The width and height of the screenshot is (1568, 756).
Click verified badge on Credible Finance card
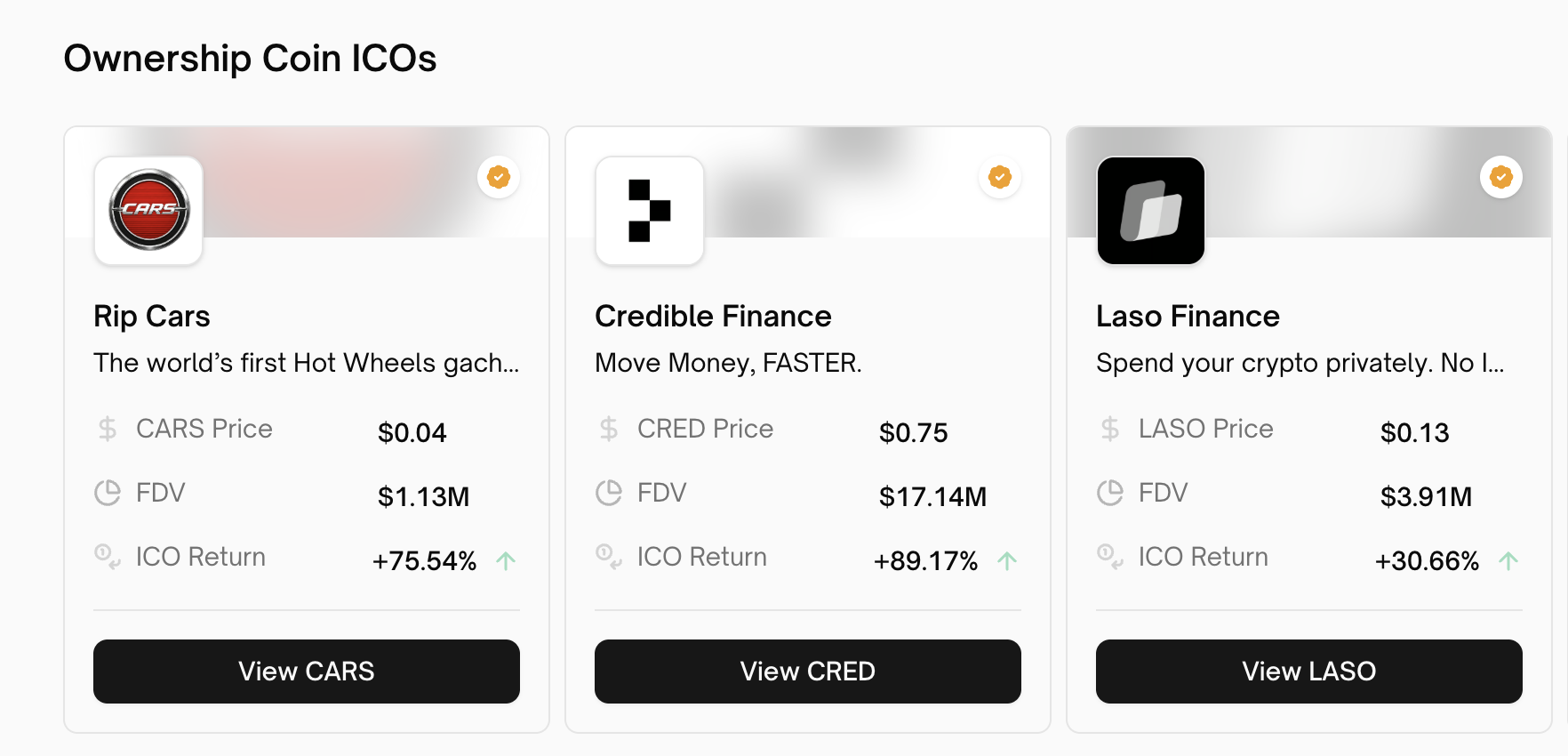(1000, 177)
